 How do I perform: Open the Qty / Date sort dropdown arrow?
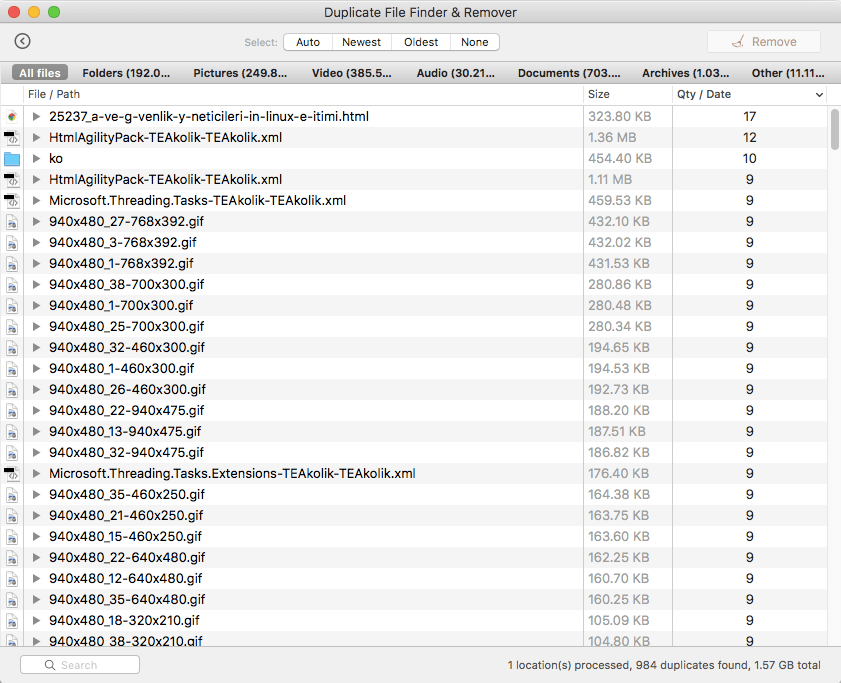[819, 94]
